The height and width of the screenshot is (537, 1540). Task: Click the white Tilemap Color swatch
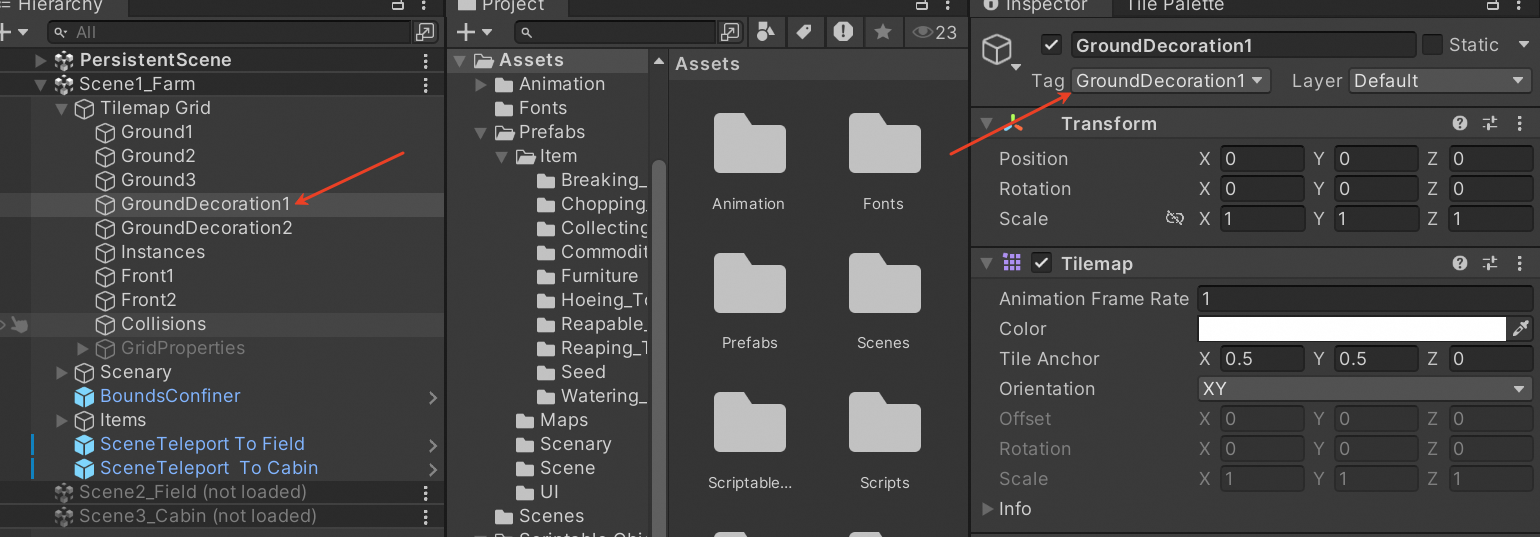(x=1352, y=328)
